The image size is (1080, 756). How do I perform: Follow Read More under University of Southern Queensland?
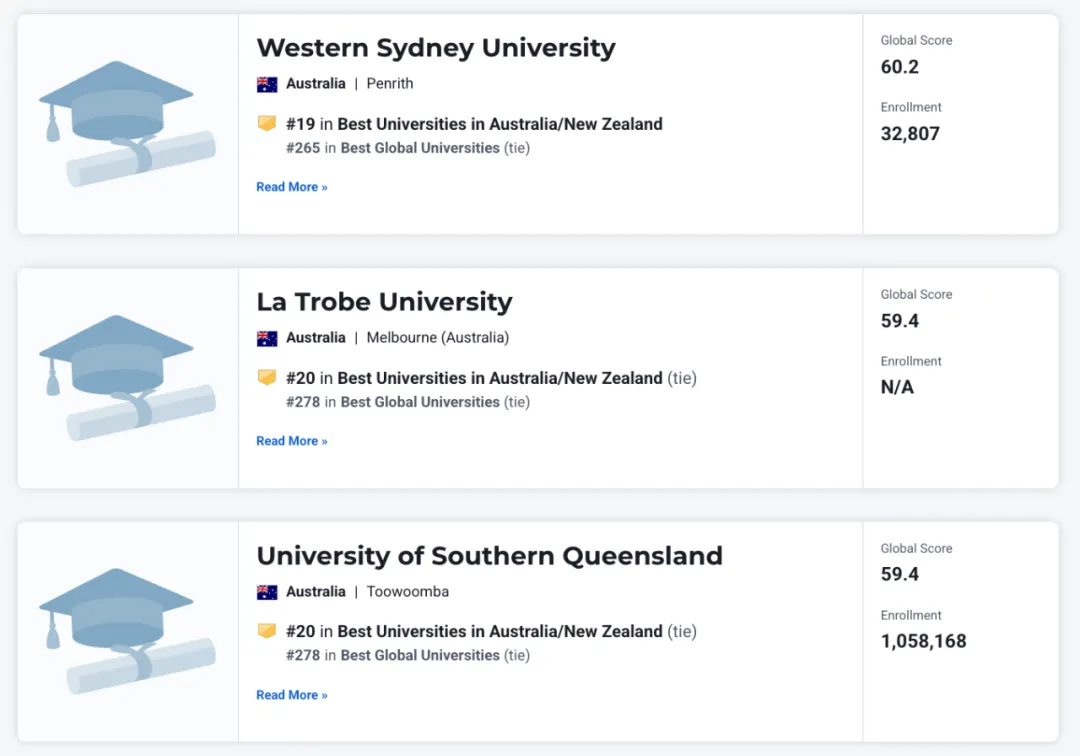pos(292,695)
